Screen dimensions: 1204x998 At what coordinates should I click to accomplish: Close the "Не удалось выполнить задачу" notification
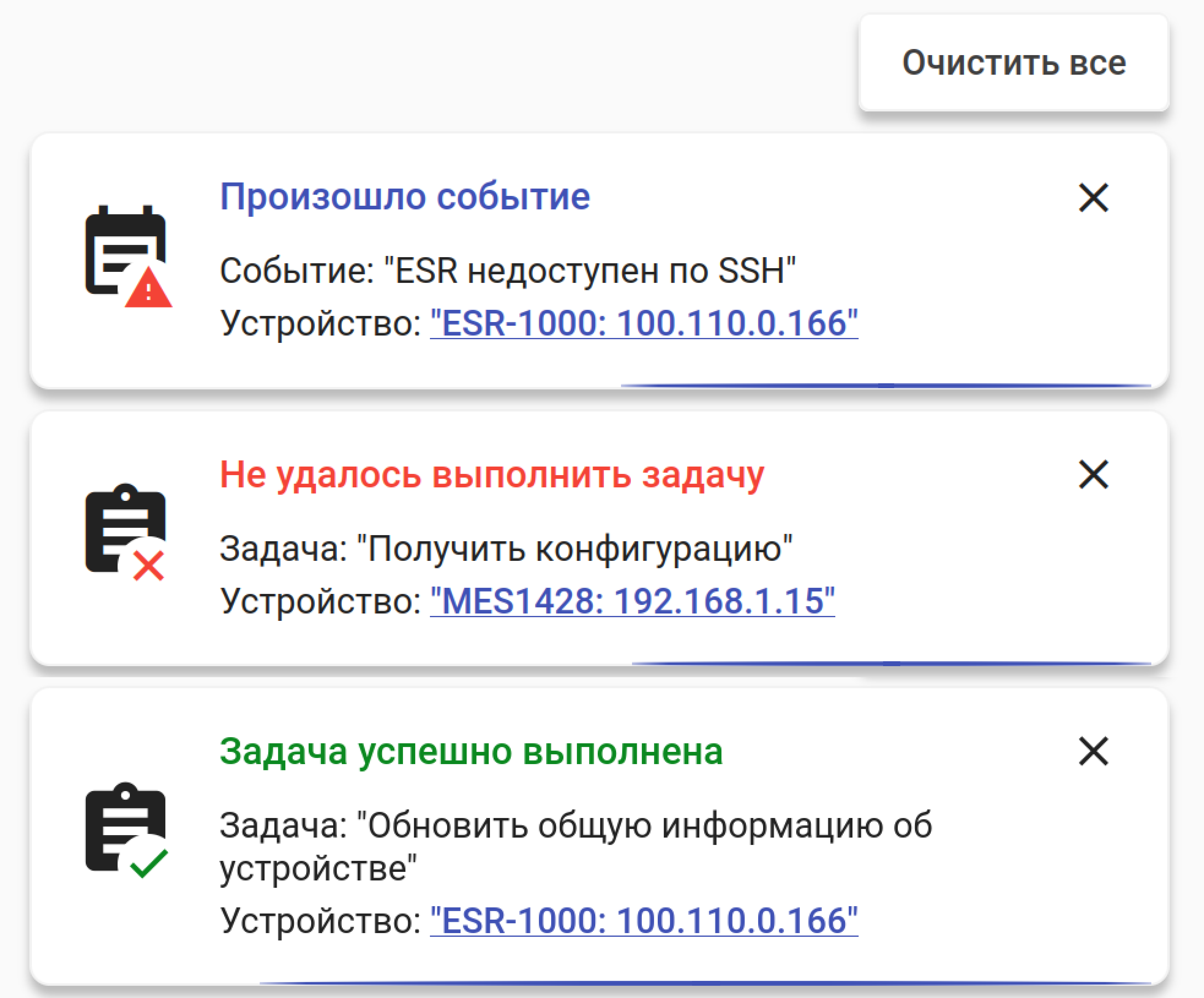coord(1093,475)
